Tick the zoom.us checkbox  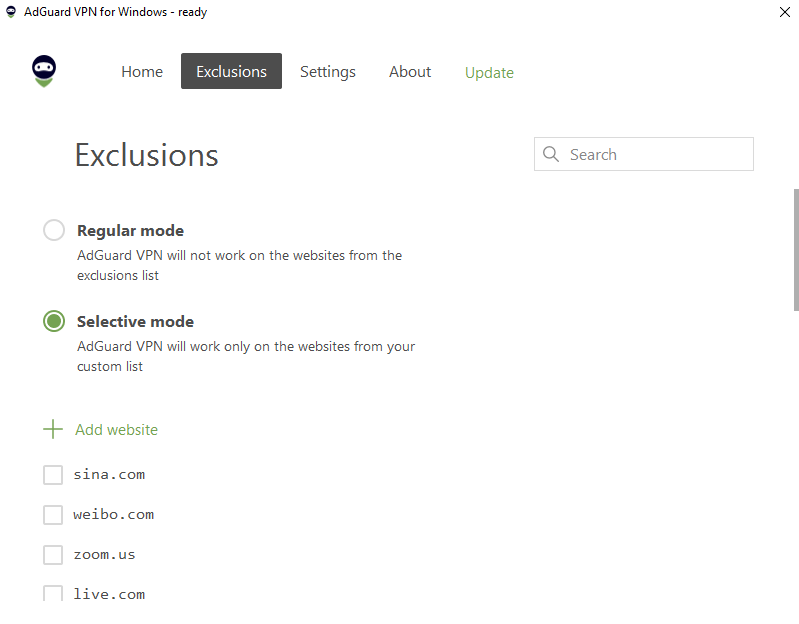click(53, 555)
